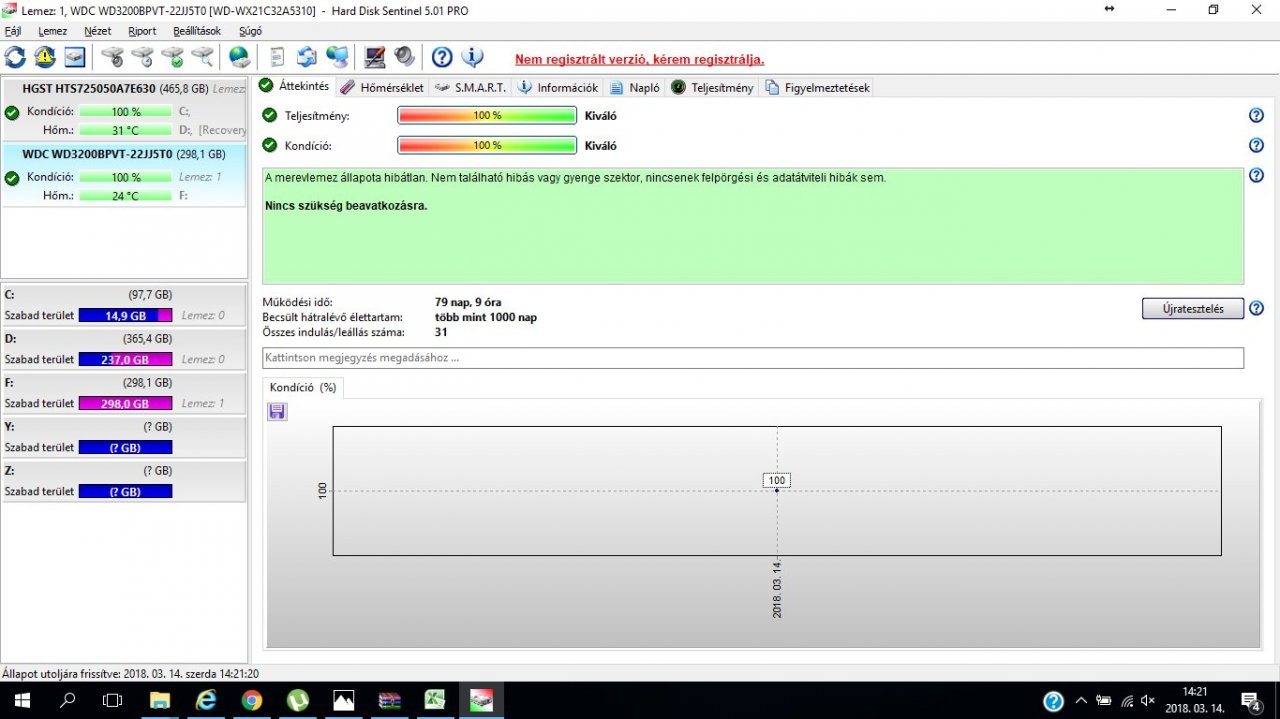This screenshot has height=719, width=1280.
Task: Click status bar text Állapot utoljára frissítve
Action: click(x=130, y=674)
